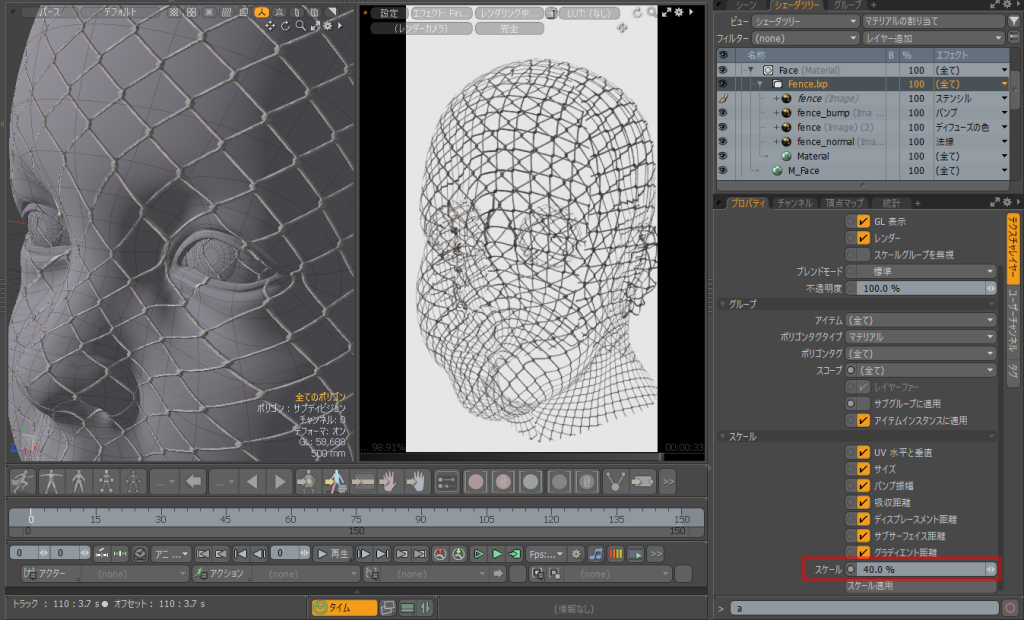
Task: Click the left-pointing hand pose icon
Action: pyautogui.click(x=391, y=481)
